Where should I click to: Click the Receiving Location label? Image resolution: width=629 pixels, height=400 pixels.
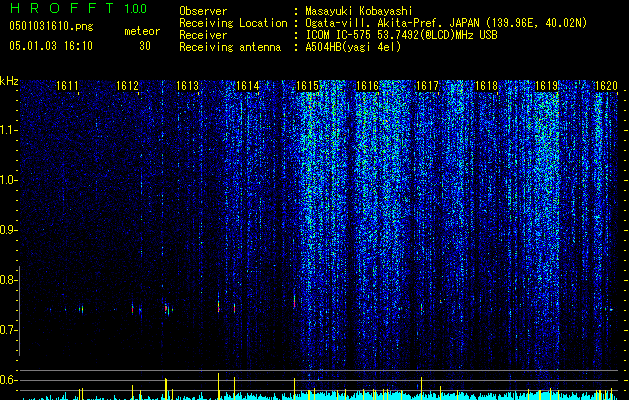pyautogui.click(x=233, y=23)
